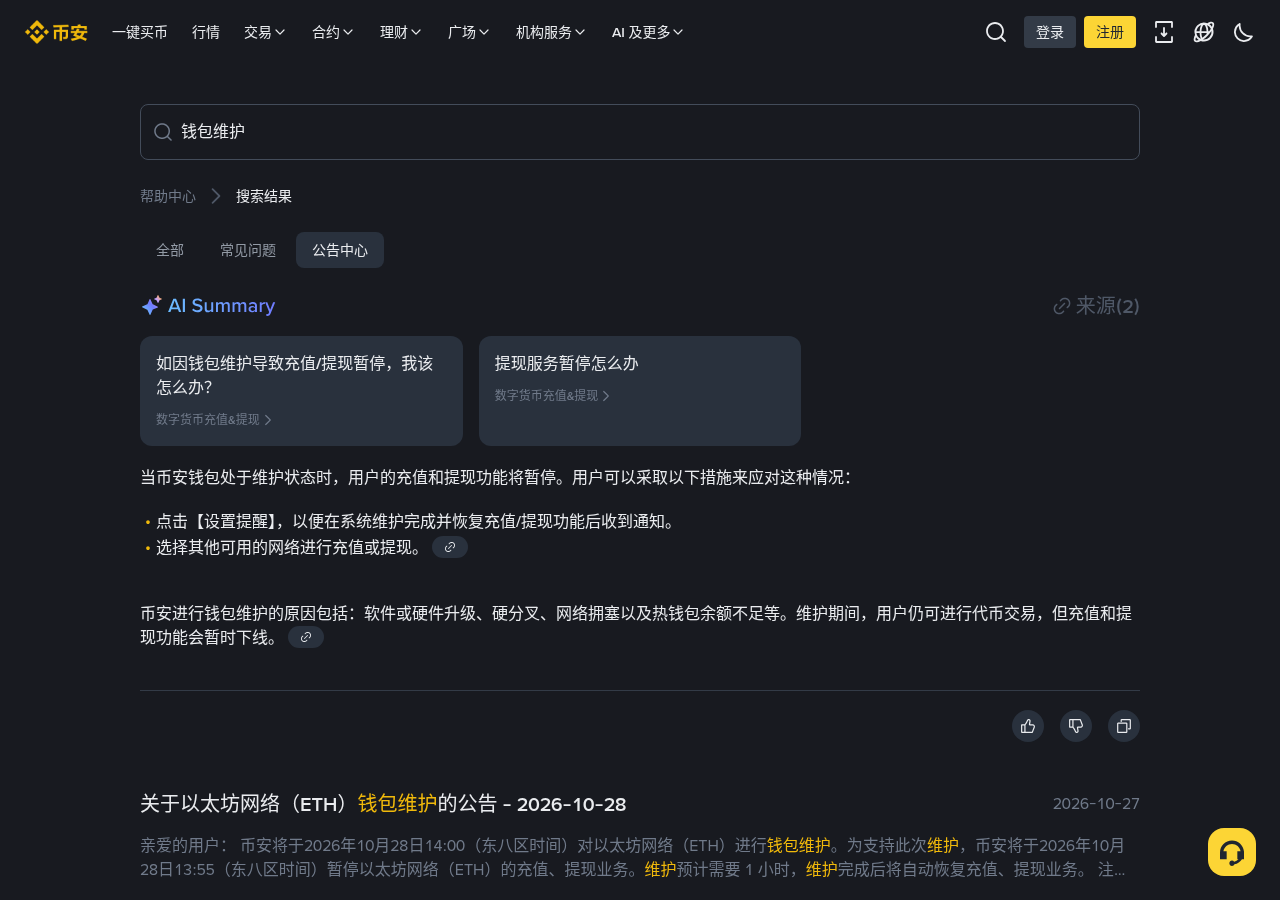The width and height of the screenshot is (1280, 900).
Task: Click the thumbs up feedback icon
Action: click(x=1028, y=726)
